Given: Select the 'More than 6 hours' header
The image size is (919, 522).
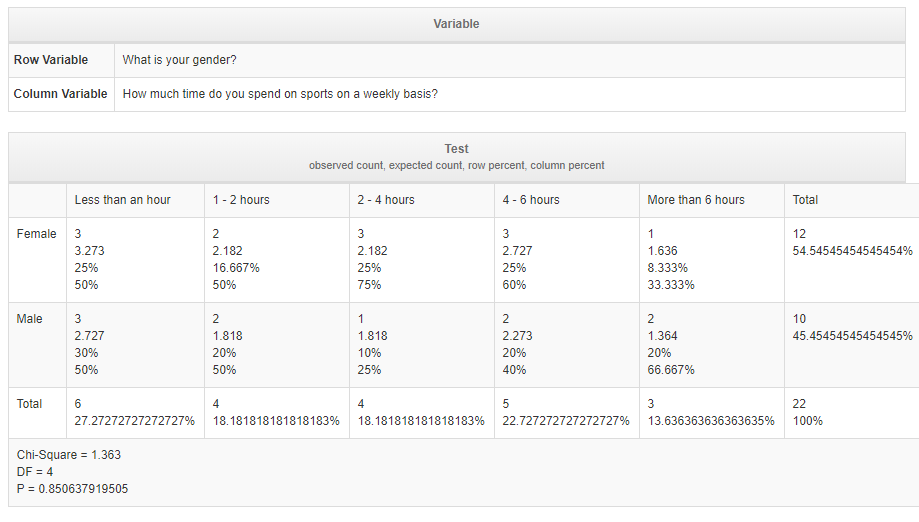Looking at the screenshot, I should [x=712, y=200].
